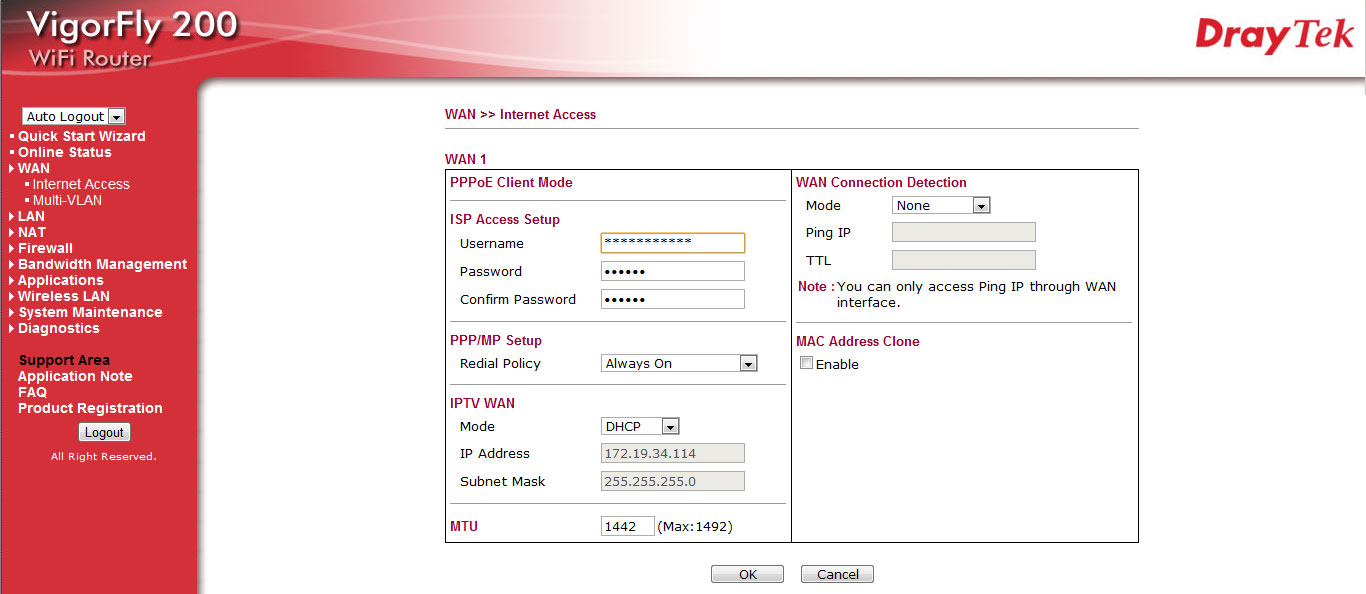Open the FAQ link
The width and height of the screenshot is (1366, 594).
click(x=32, y=392)
